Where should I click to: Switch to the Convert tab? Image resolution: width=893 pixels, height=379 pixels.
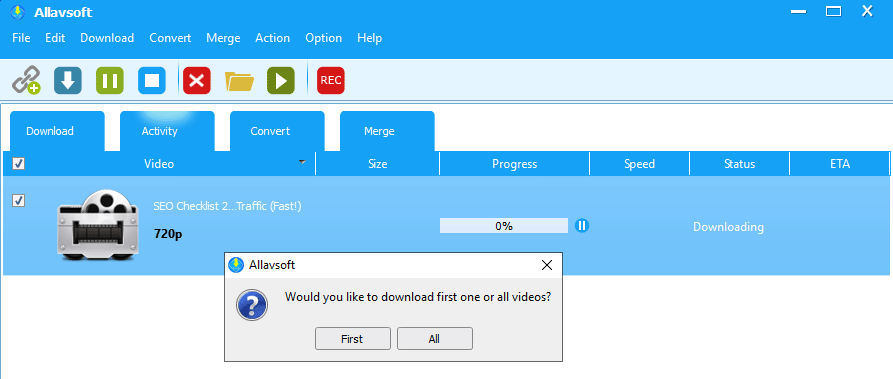click(277, 131)
